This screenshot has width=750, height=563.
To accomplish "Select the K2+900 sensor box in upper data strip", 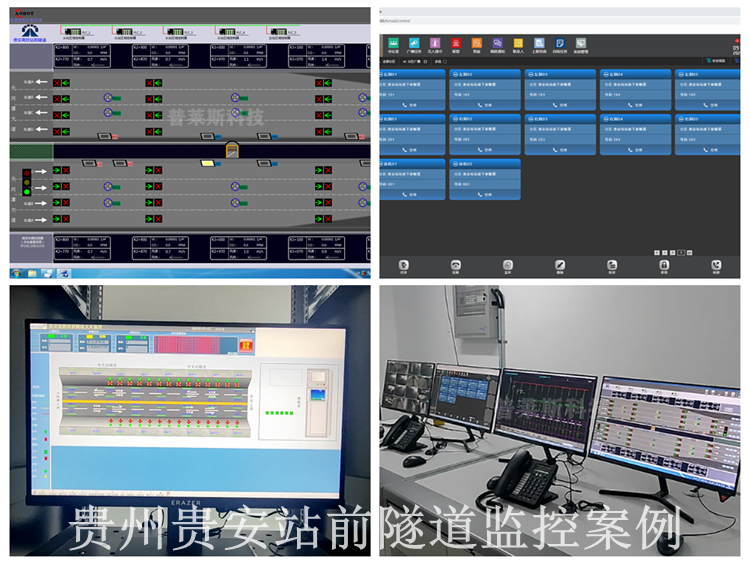I will pyautogui.click(x=160, y=56).
